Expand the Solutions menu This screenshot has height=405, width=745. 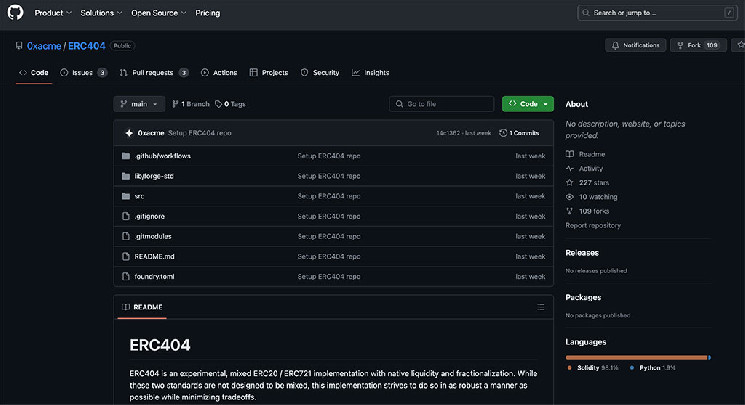coord(101,13)
